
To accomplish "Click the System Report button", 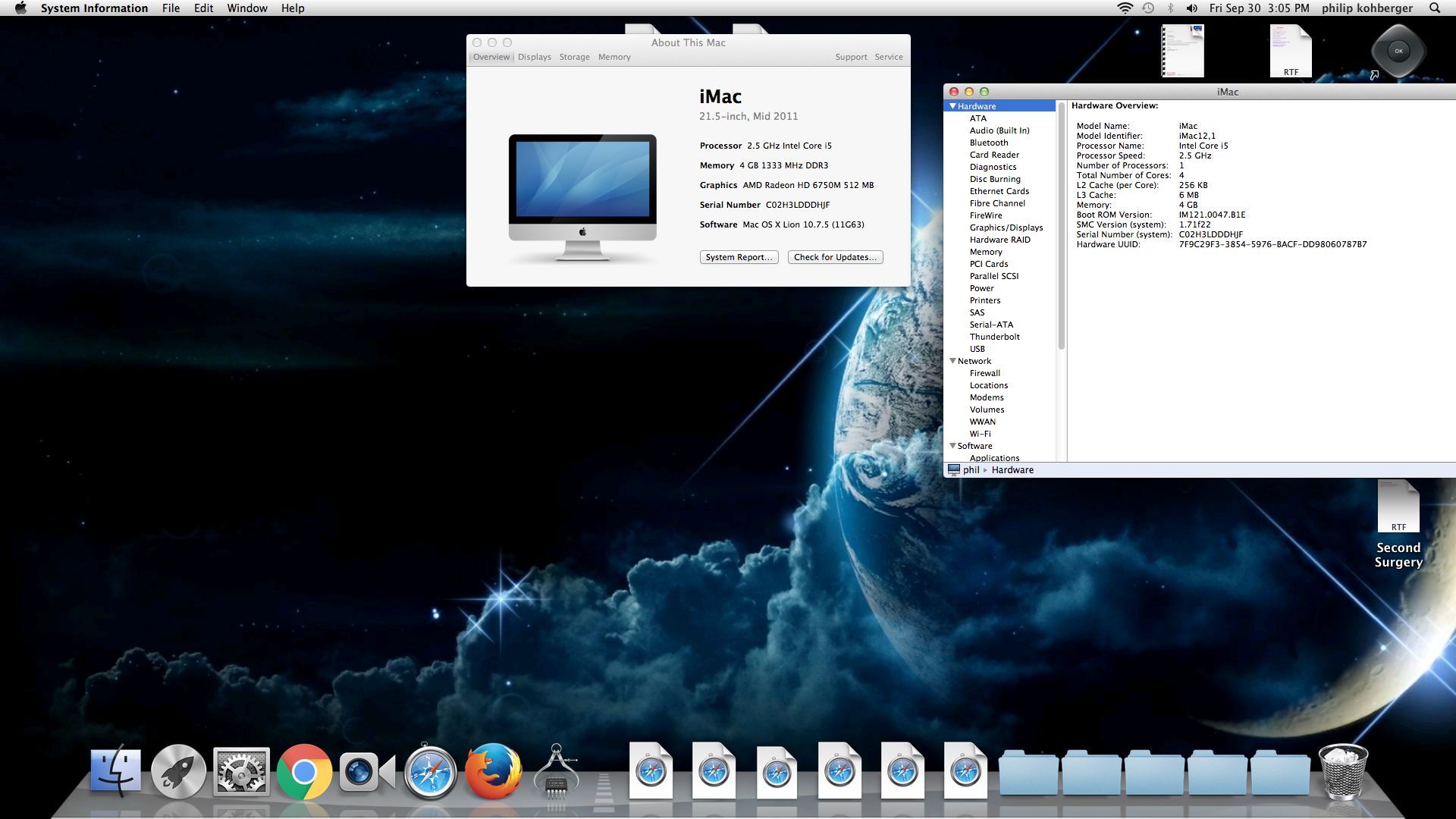I will [x=739, y=257].
